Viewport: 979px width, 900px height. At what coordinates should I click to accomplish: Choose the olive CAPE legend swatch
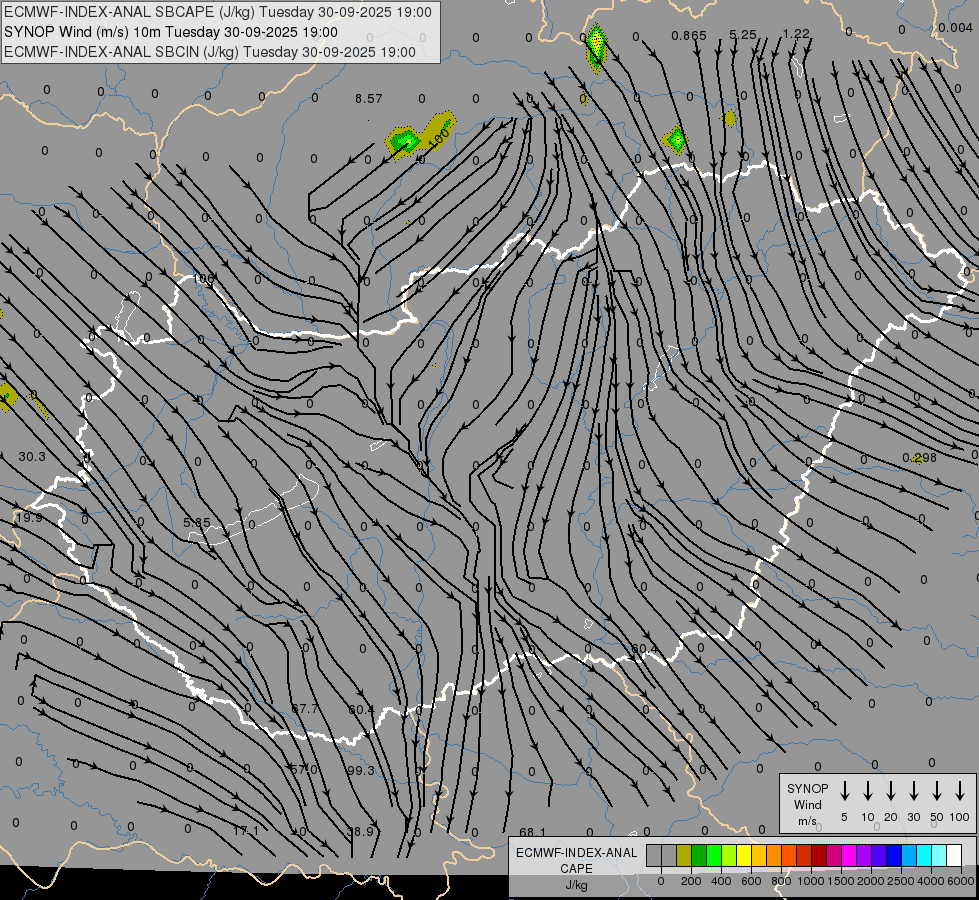(x=684, y=856)
